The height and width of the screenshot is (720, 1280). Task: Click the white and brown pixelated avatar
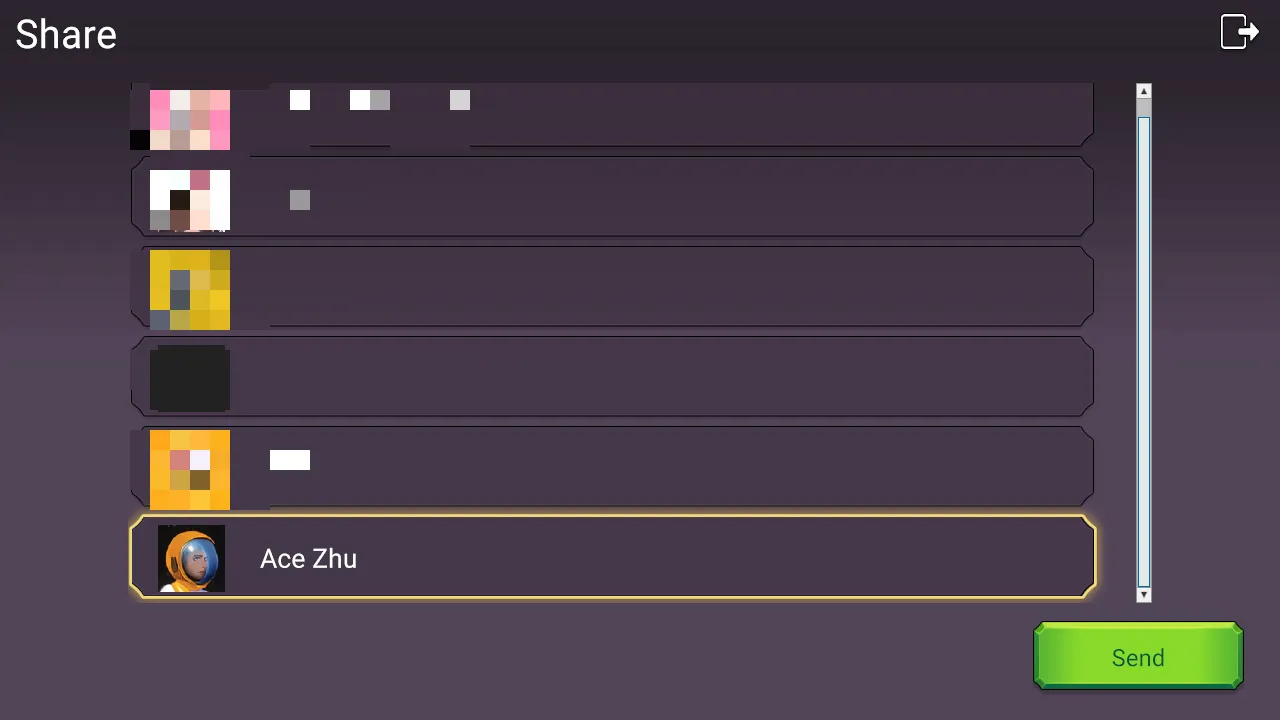point(190,199)
